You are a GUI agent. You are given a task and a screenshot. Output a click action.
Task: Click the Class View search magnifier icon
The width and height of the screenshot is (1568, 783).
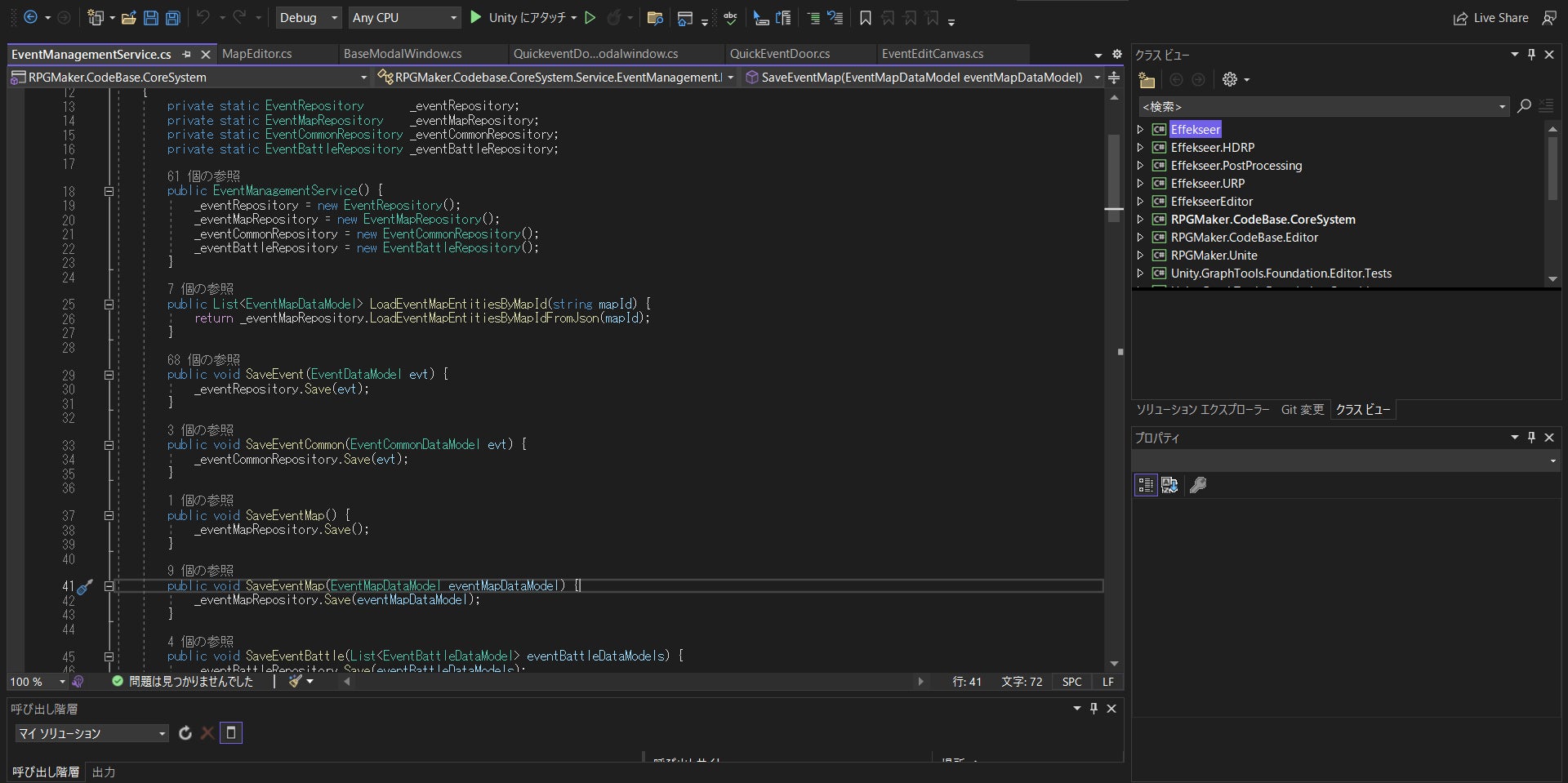[1524, 106]
